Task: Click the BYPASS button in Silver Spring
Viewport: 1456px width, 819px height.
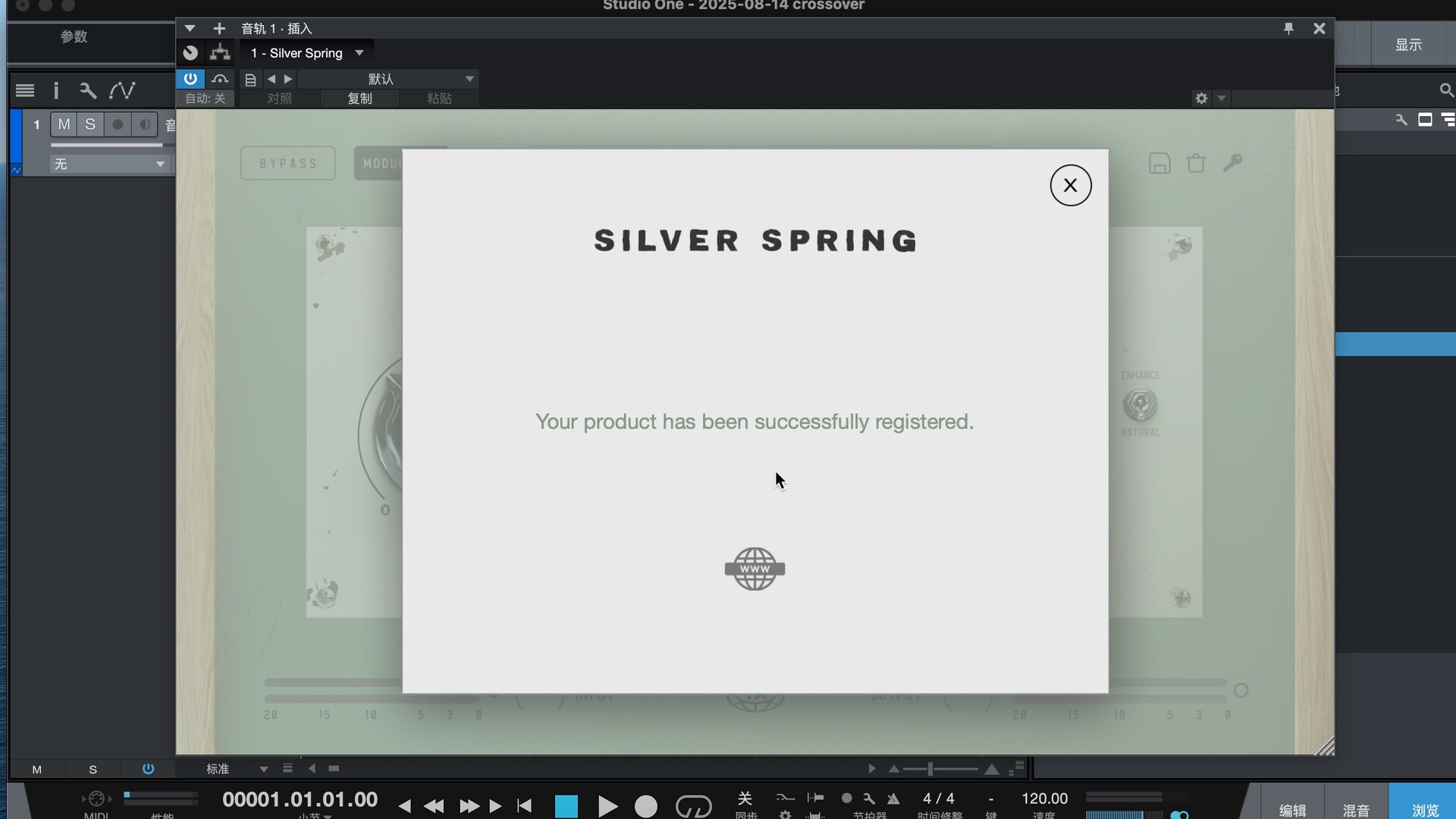Action: [288, 163]
